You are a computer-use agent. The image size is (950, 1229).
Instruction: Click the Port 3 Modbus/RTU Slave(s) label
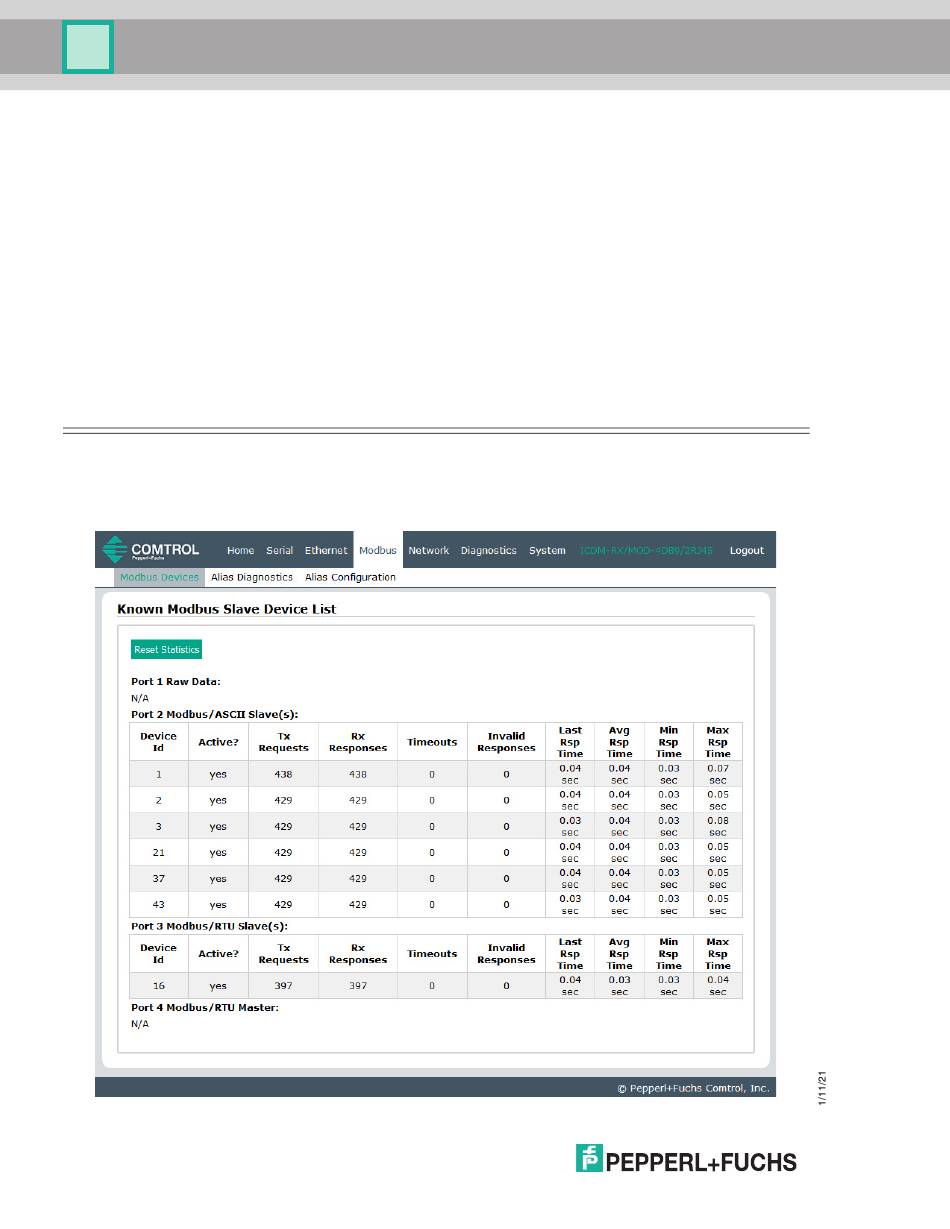(x=208, y=926)
